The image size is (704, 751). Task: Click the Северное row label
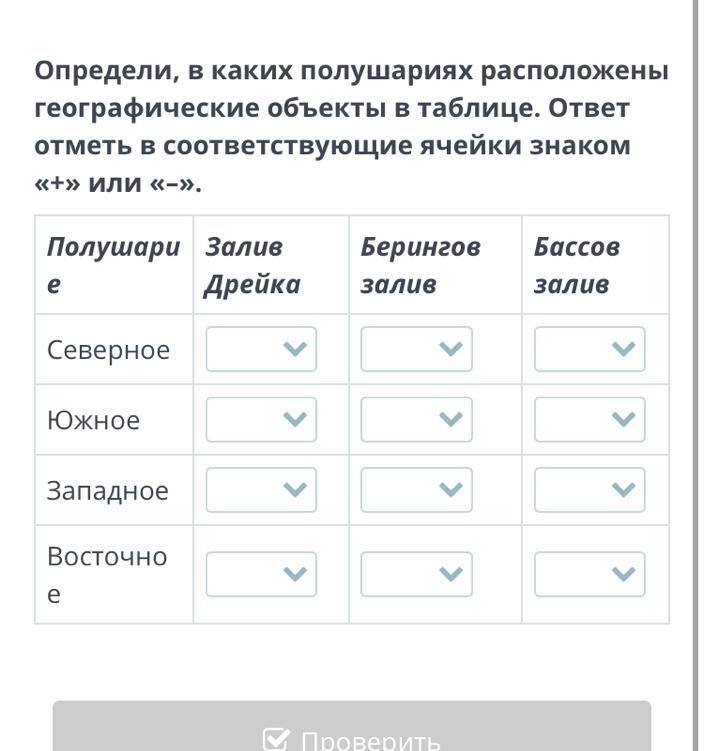108,350
